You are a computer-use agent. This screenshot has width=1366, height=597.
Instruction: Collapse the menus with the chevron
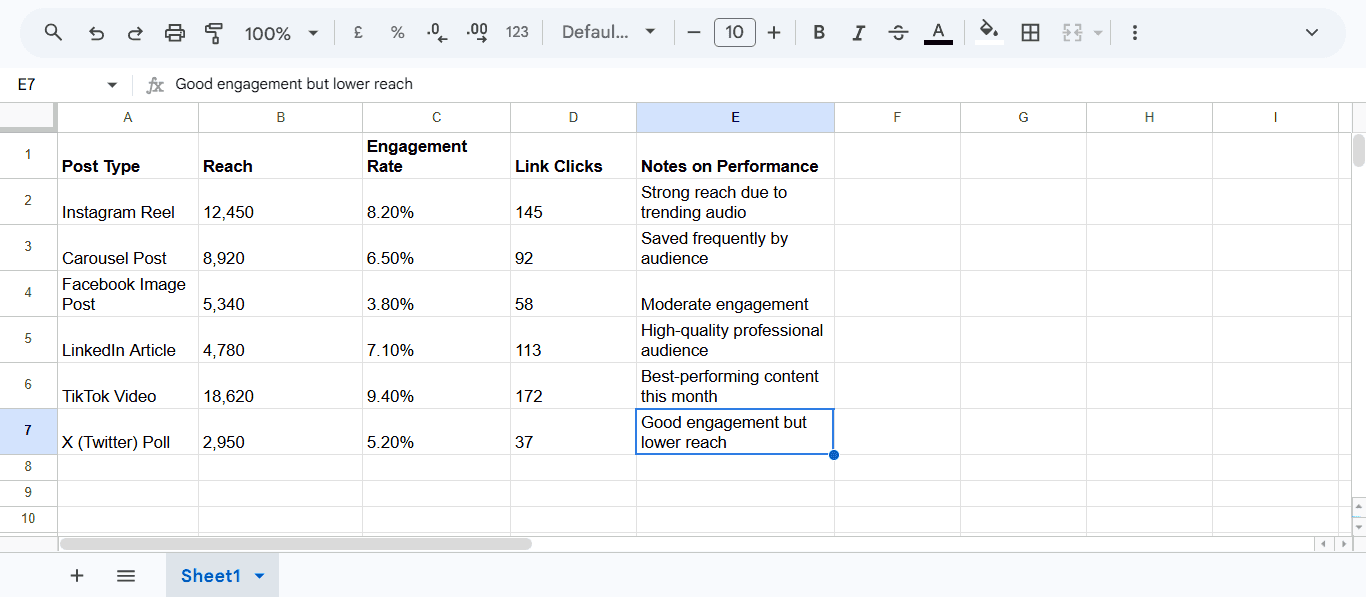click(x=1312, y=33)
